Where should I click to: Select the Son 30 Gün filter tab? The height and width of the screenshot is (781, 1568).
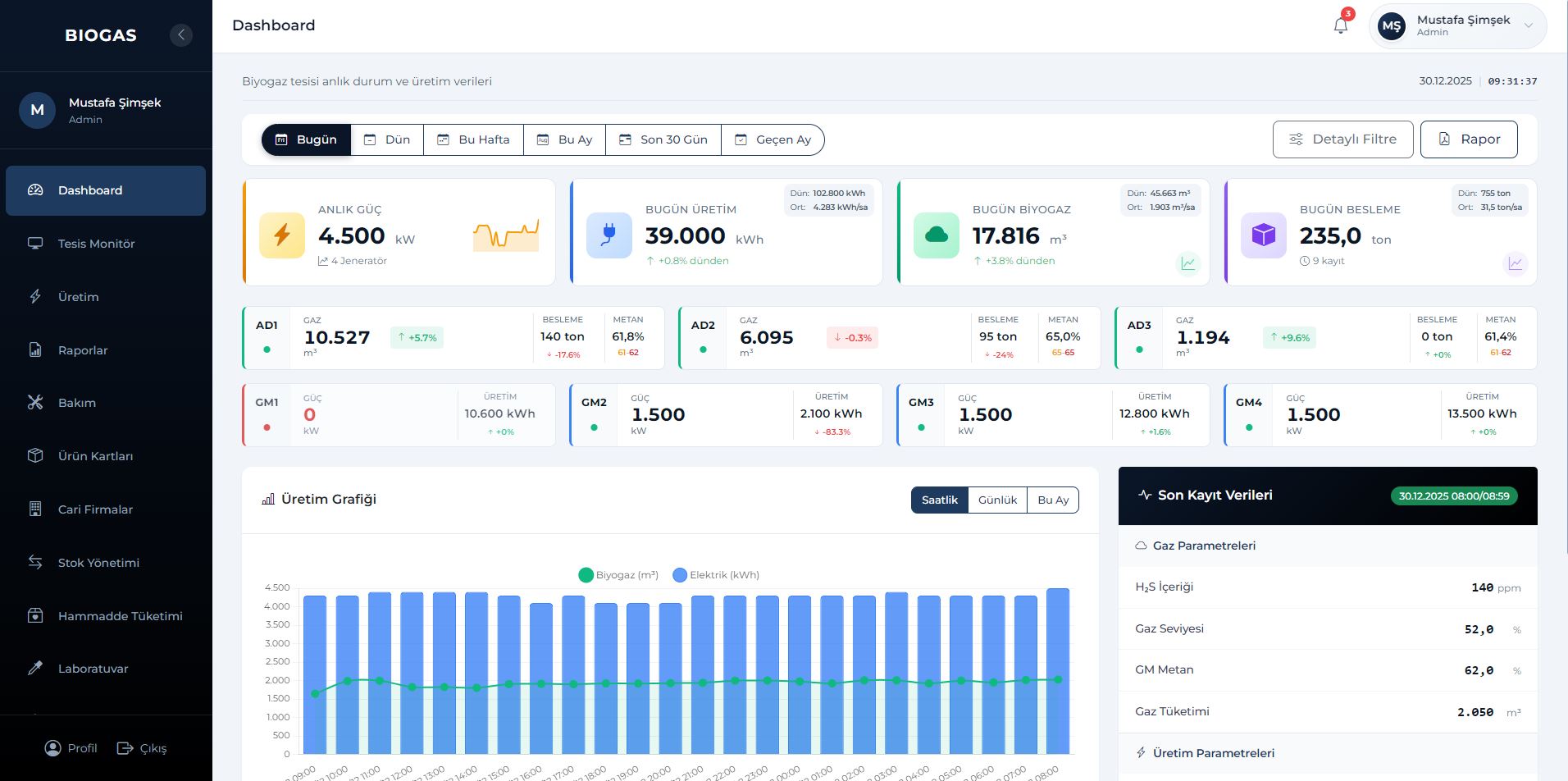[663, 139]
